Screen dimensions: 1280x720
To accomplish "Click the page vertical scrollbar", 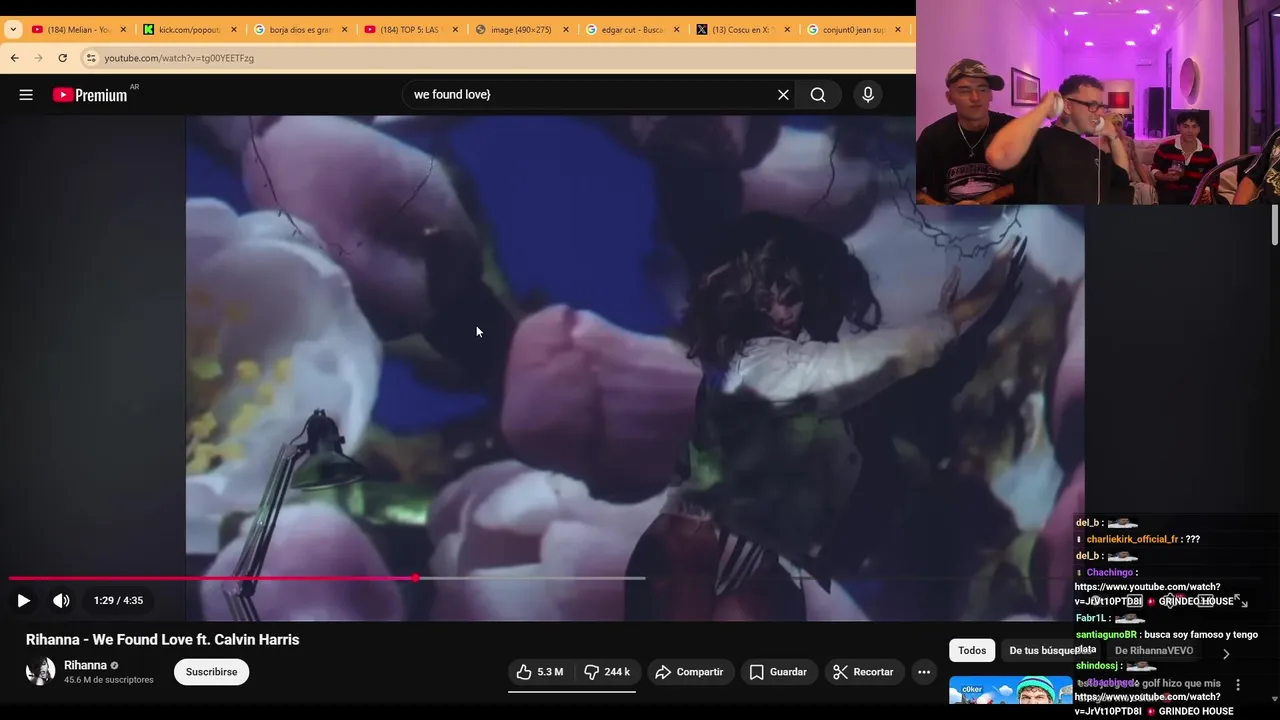I will point(1275,225).
